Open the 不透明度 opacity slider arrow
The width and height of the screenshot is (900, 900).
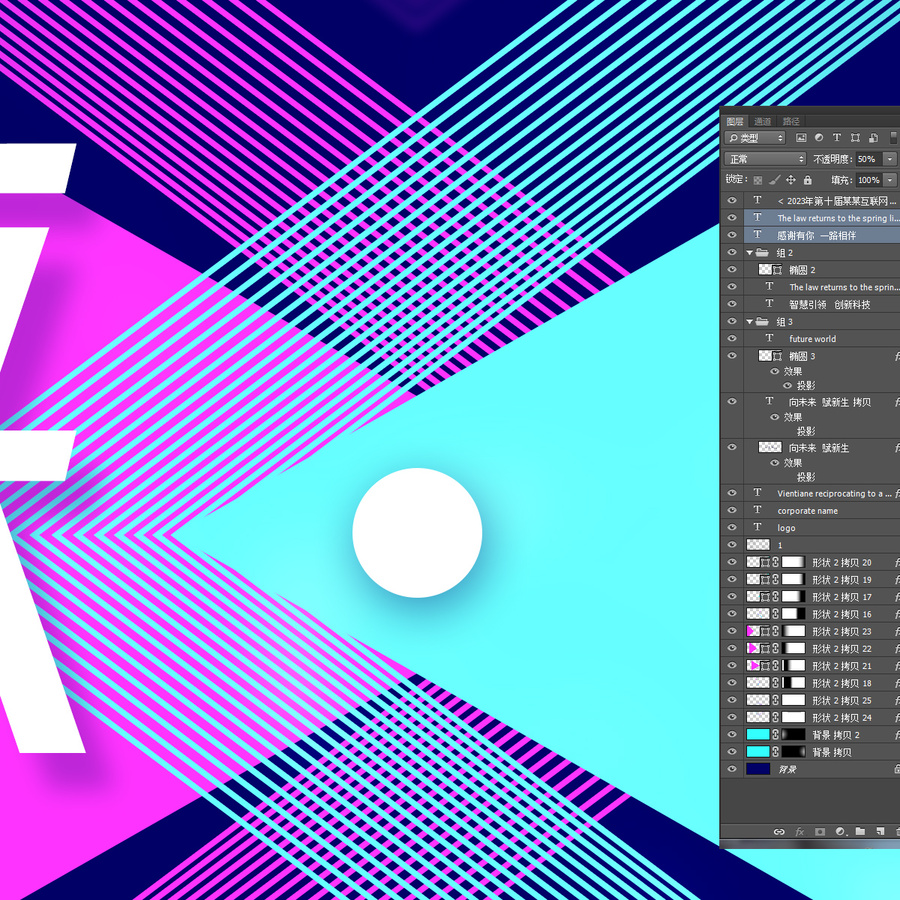pos(890,159)
